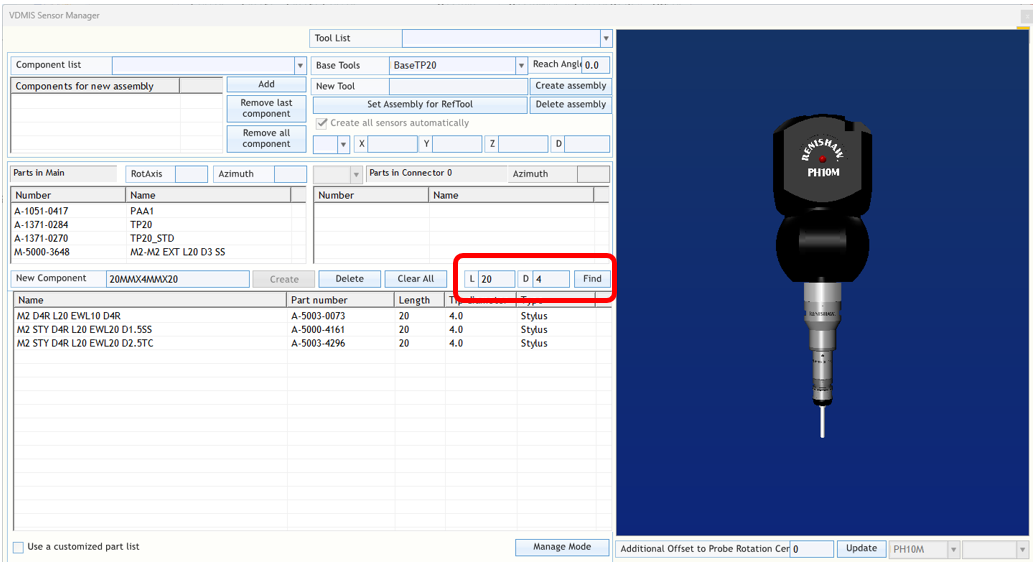1035x562 pixels.
Task: Click part number A-5000-4161
Action: coord(318,330)
